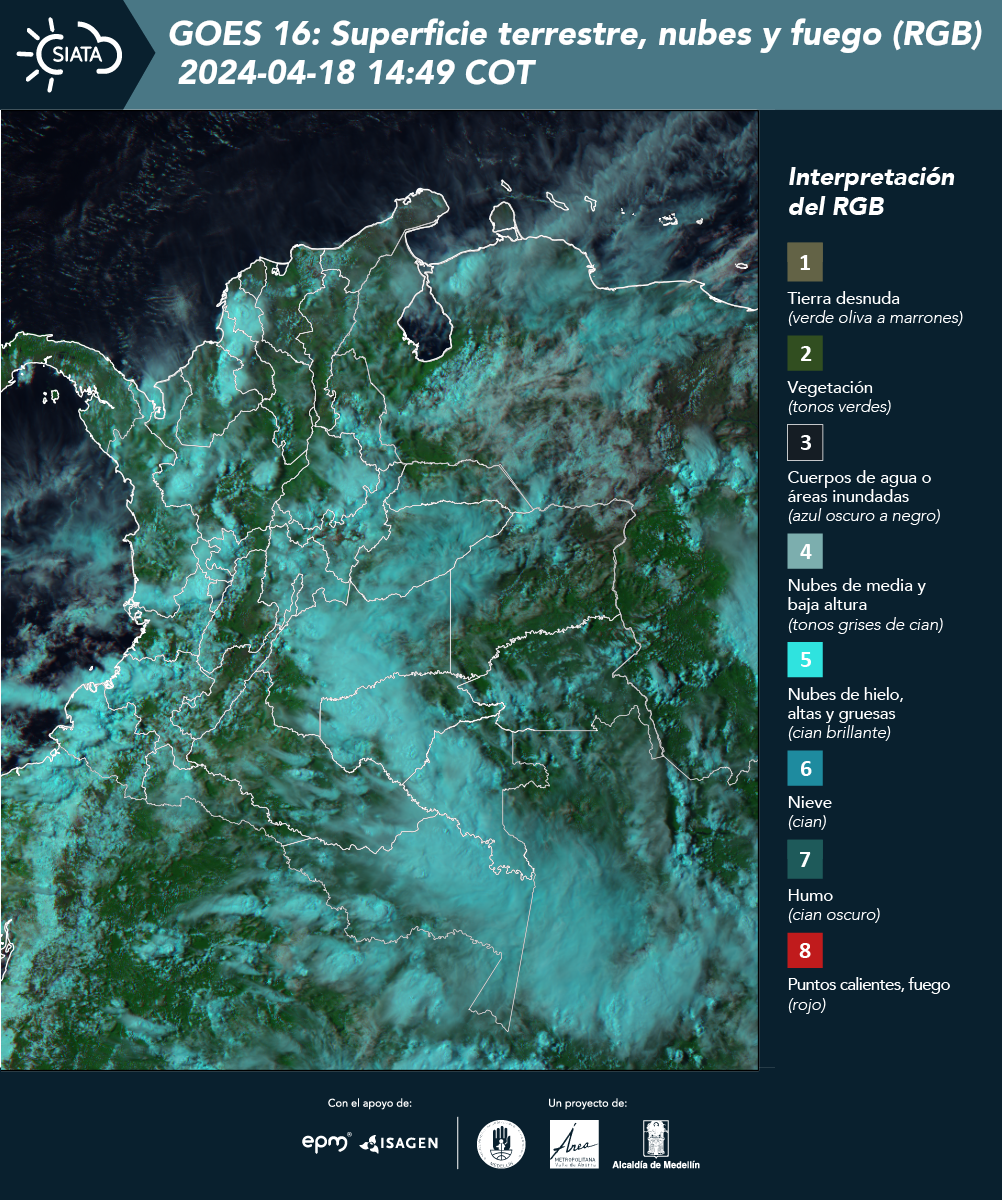Click '(tonos verdes)' text

(x=839, y=407)
